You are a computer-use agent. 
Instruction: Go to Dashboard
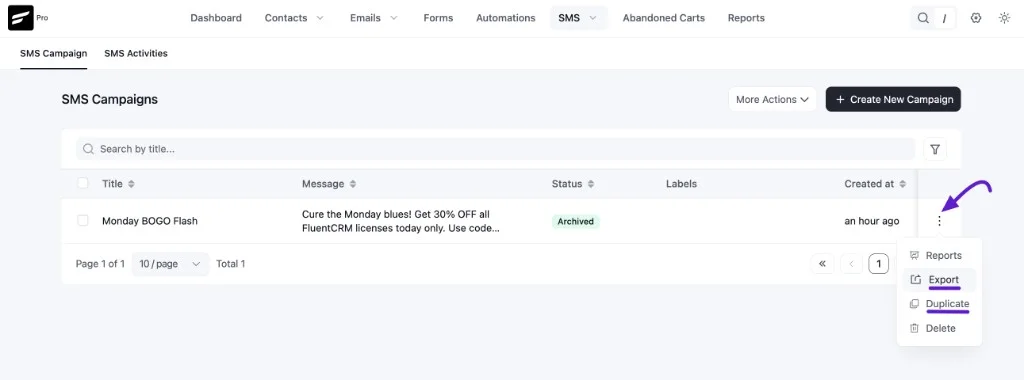tap(216, 18)
